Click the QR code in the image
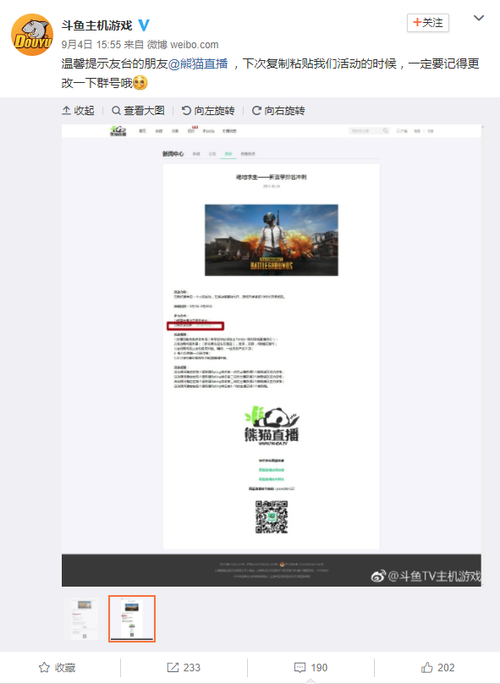Viewport: 500px width, 684px height. [271, 517]
